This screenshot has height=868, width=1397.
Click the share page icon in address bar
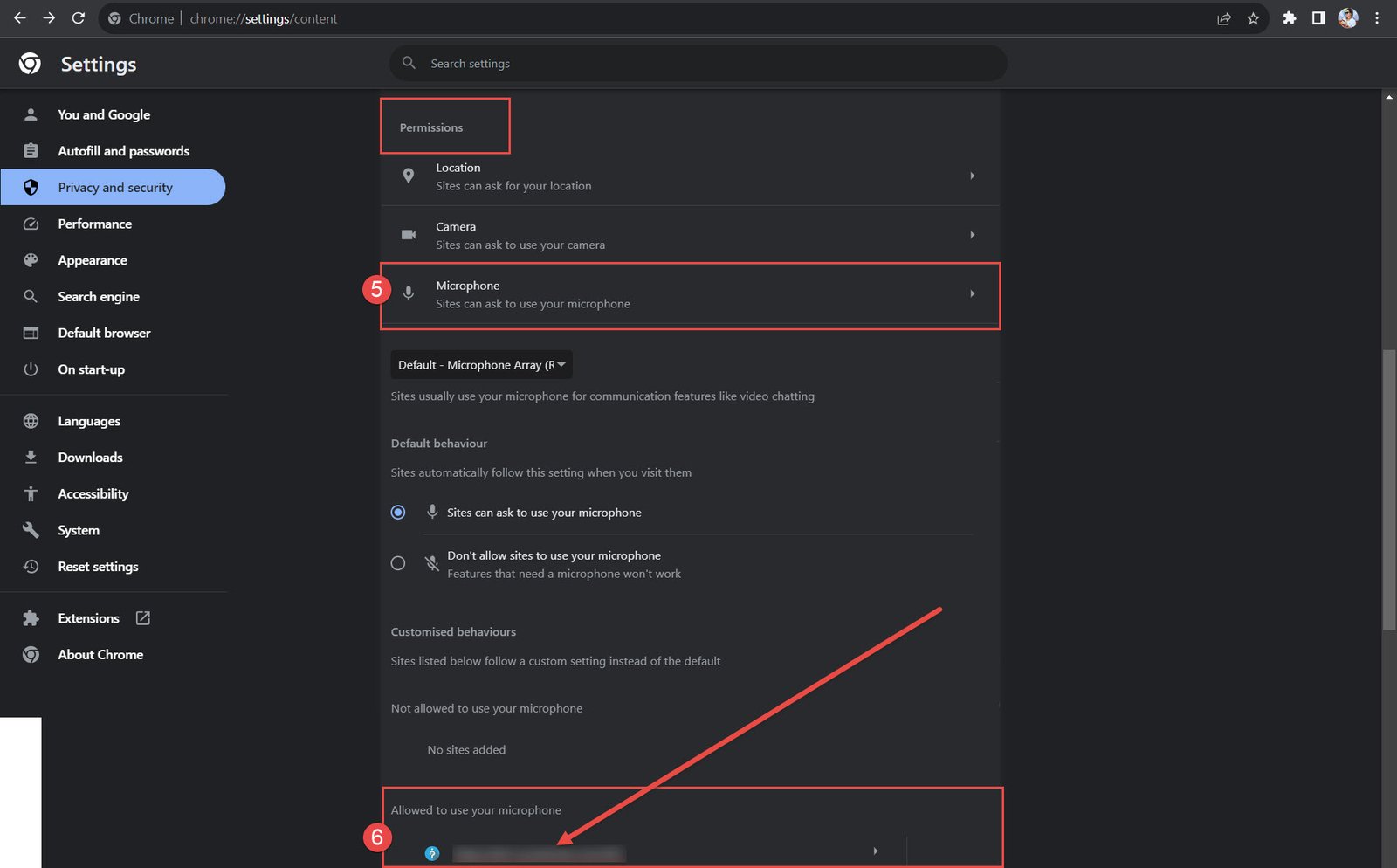[1224, 18]
